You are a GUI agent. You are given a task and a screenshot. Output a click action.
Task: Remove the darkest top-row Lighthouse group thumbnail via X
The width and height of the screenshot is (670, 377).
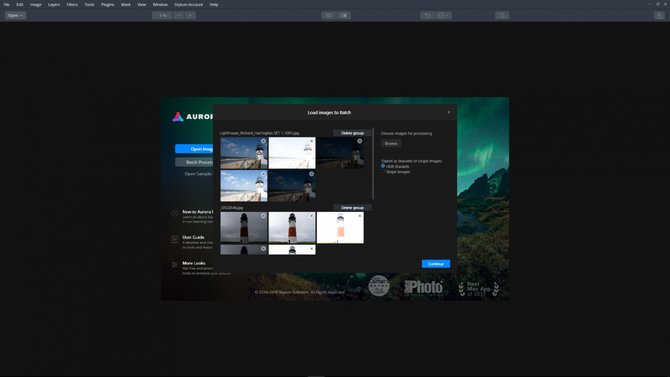tap(360, 141)
